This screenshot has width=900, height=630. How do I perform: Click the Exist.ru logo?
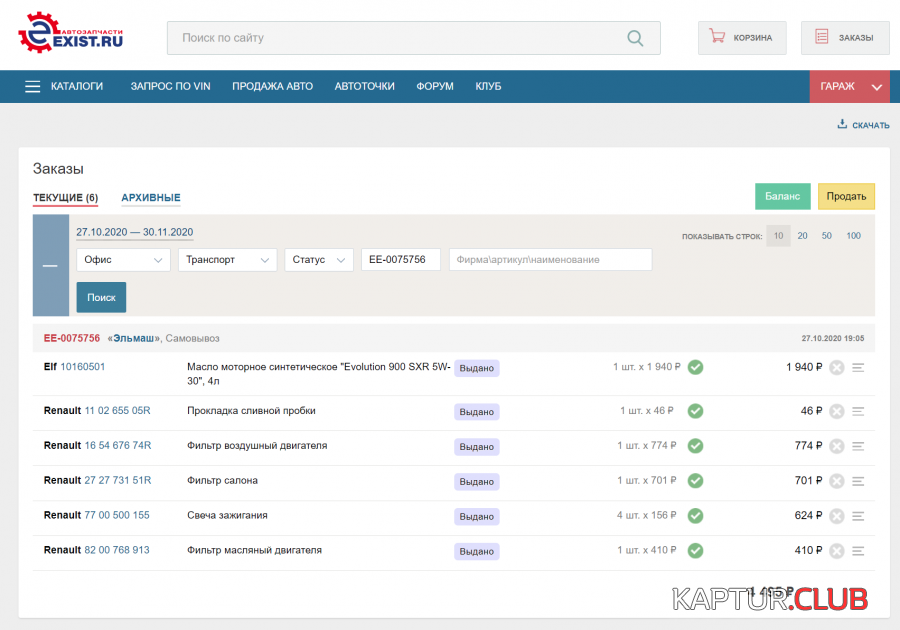click(71, 33)
